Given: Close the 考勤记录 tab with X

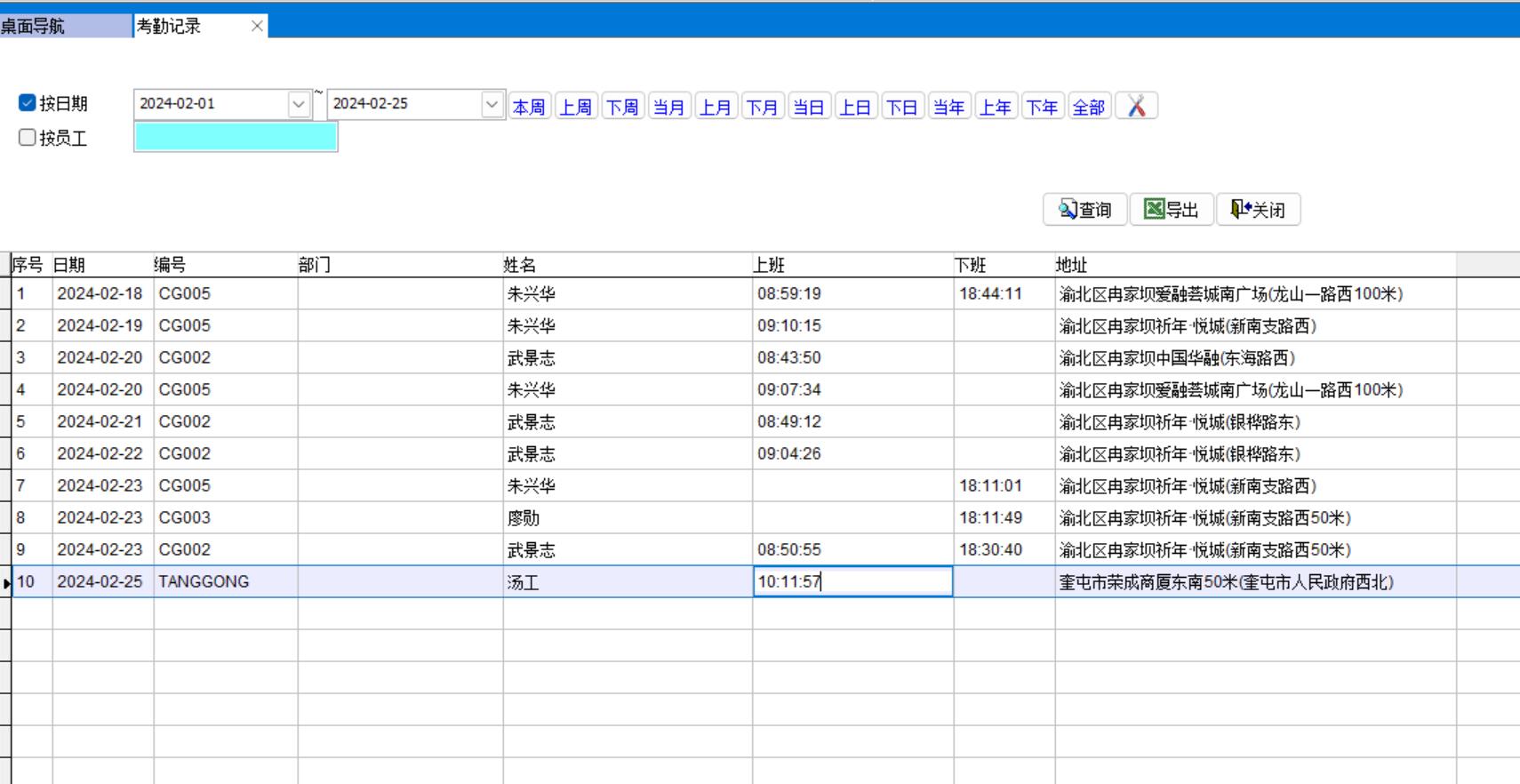Looking at the screenshot, I should pyautogui.click(x=257, y=26).
